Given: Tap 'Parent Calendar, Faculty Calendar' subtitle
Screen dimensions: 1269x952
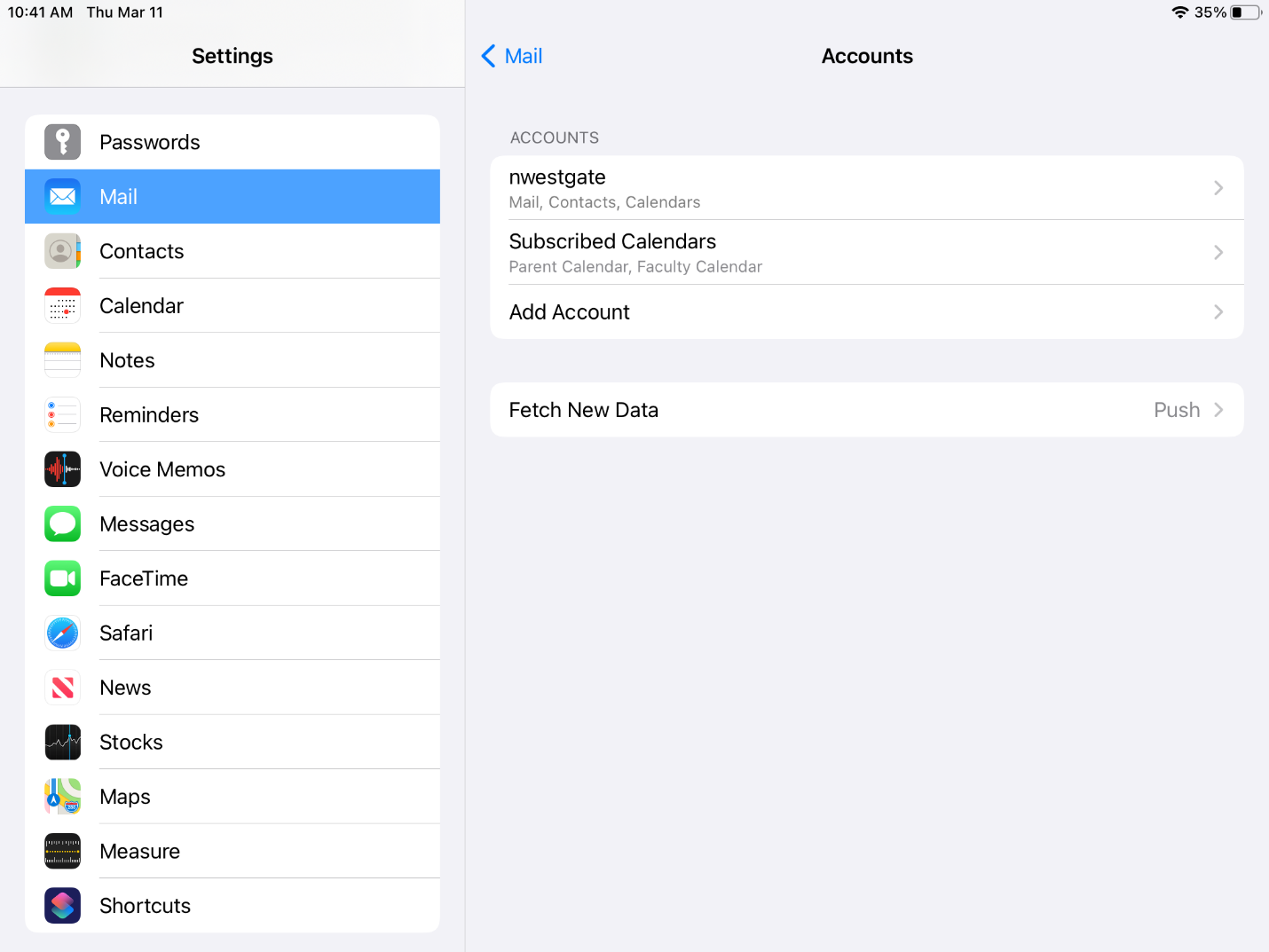Looking at the screenshot, I should pos(635,267).
